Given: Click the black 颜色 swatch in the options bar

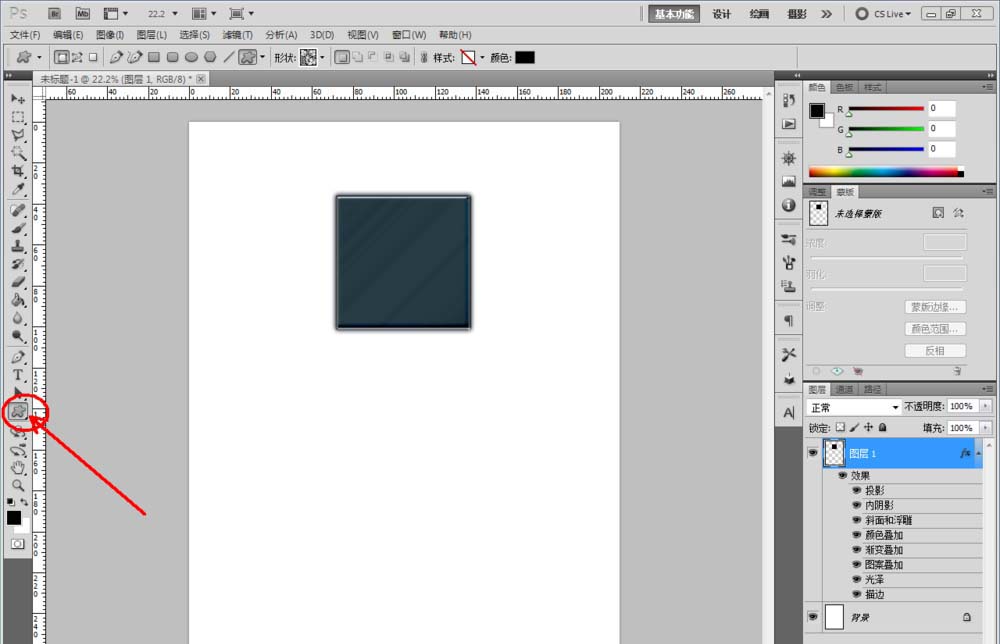Looking at the screenshot, I should coord(525,58).
